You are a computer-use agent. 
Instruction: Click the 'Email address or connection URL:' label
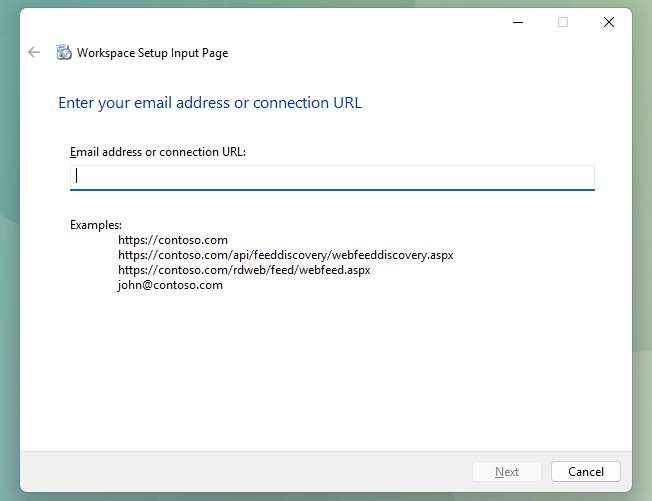pos(158,152)
